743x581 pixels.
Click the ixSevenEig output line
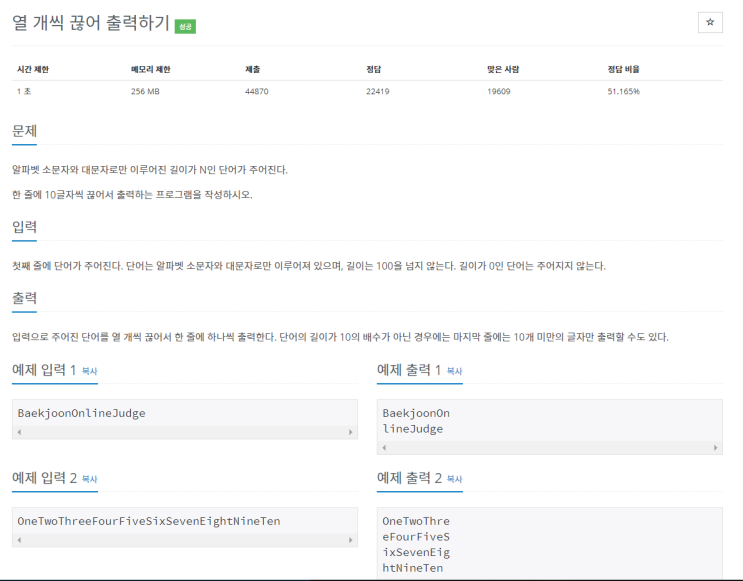pyautogui.click(x=416, y=553)
